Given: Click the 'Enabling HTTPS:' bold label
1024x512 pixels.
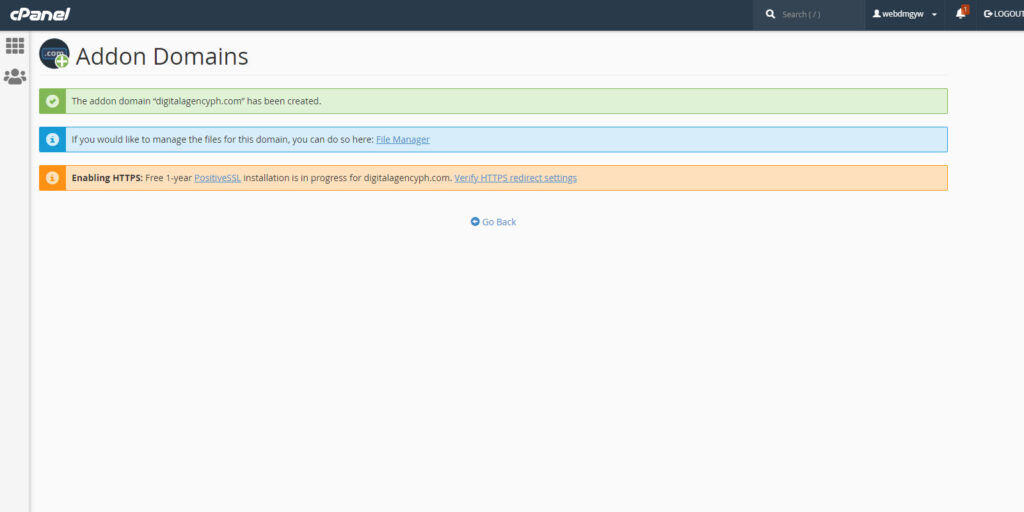Looking at the screenshot, I should click(107, 178).
